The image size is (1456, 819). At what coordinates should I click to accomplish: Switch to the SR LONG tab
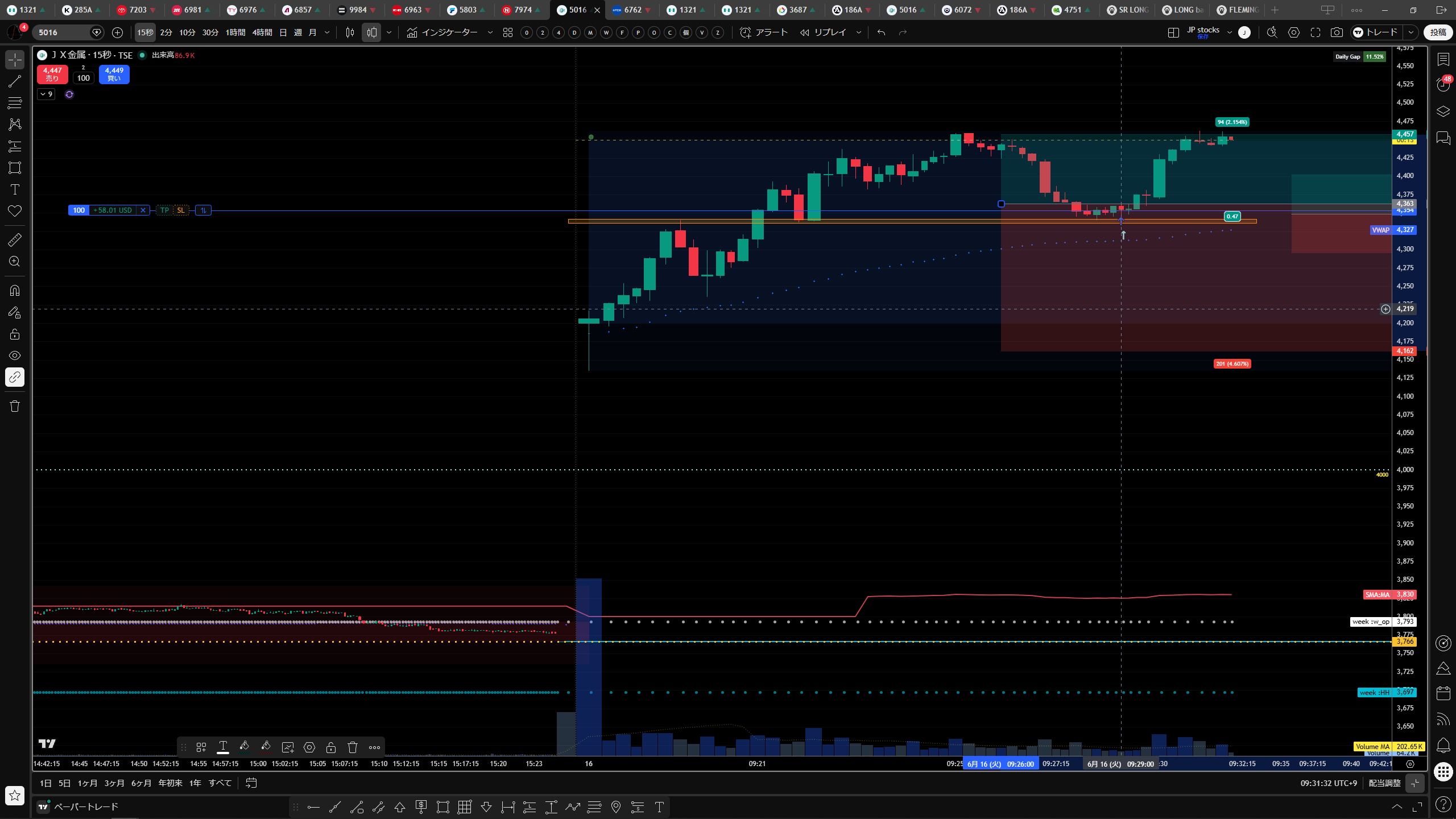pyautogui.click(x=1127, y=10)
